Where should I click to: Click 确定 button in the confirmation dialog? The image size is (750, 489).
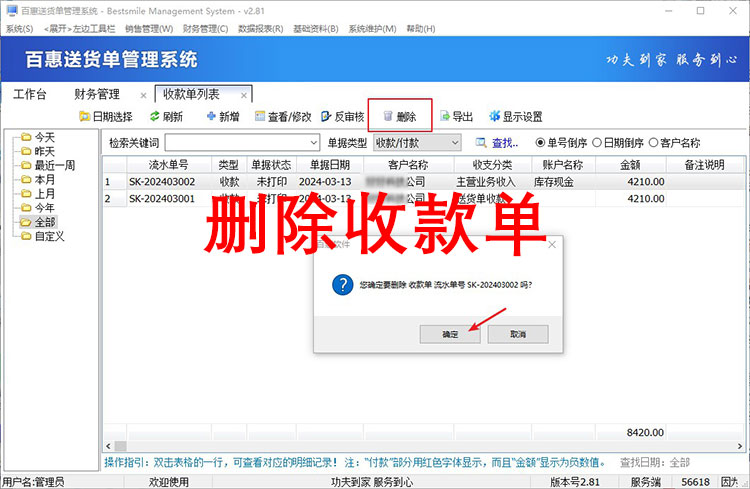[450, 334]
